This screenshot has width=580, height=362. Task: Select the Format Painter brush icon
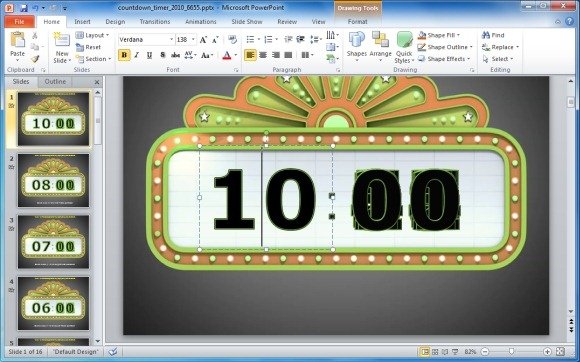[x=35, y=59]
